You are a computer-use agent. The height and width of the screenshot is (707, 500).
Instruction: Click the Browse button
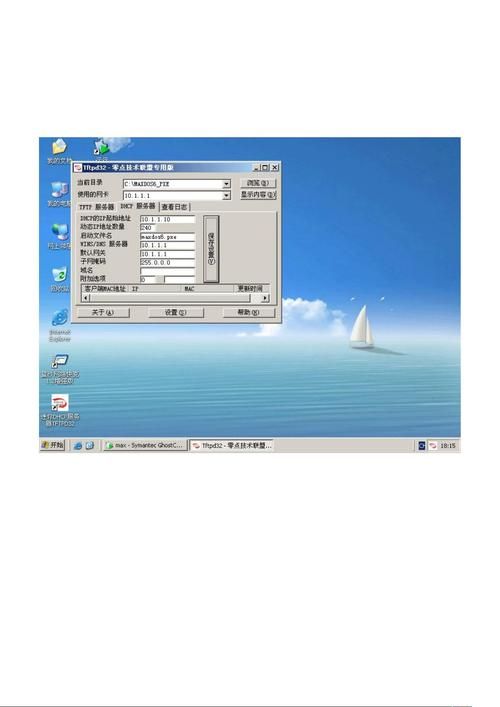(258, 183)
